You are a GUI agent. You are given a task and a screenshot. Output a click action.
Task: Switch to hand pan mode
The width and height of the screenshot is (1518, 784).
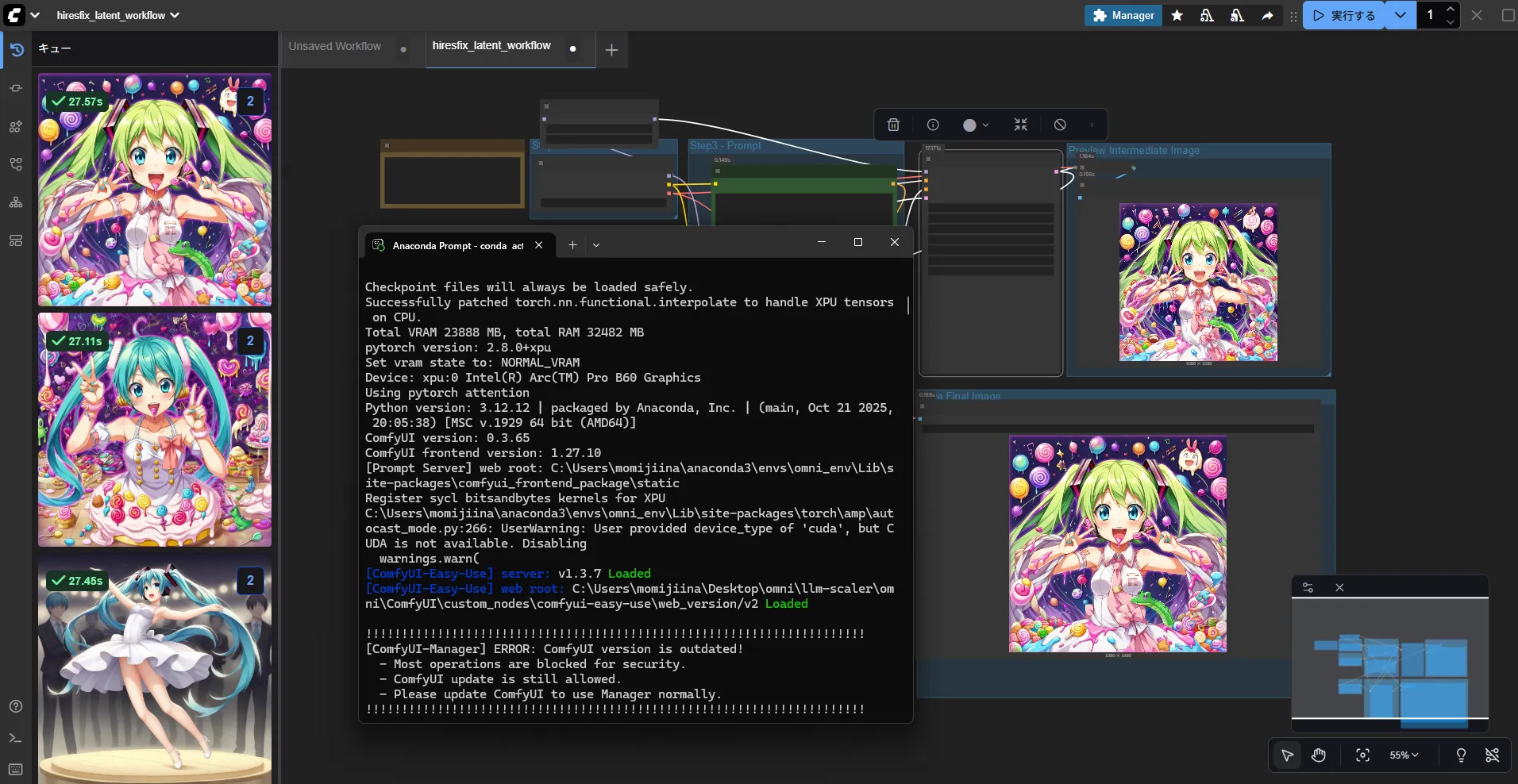[1319, 755]
